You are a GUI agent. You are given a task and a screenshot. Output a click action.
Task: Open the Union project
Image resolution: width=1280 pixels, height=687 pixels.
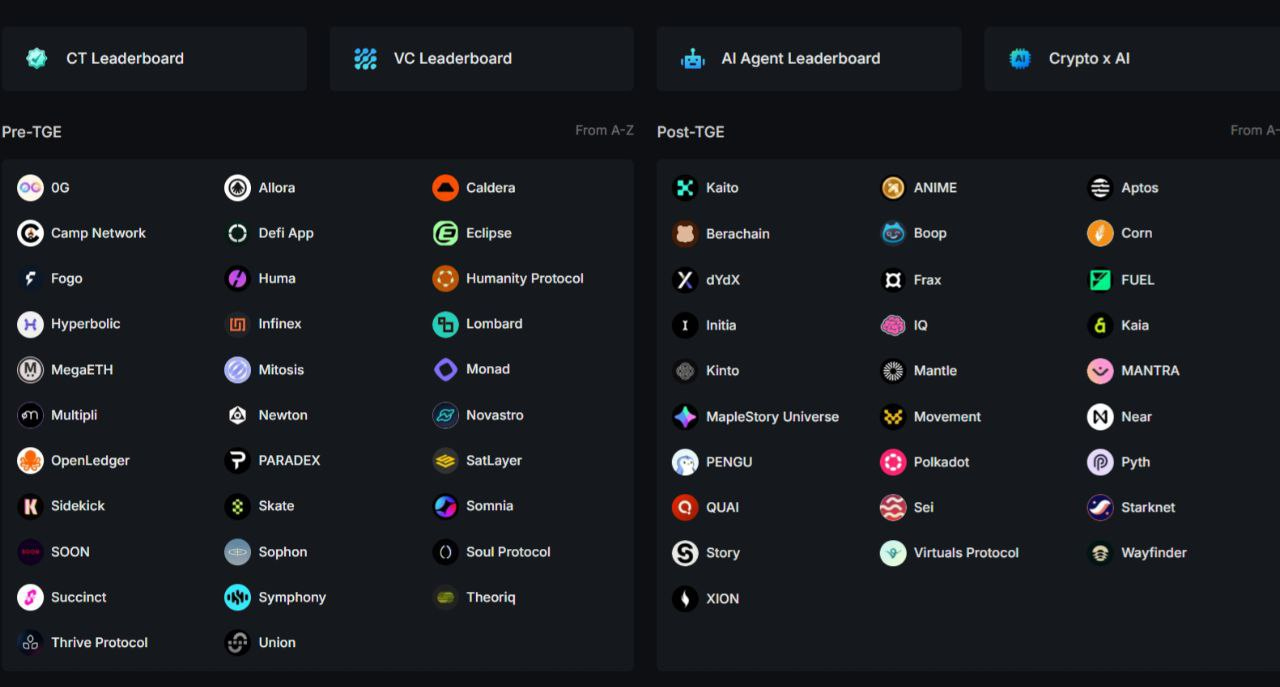tap(260, 643)
